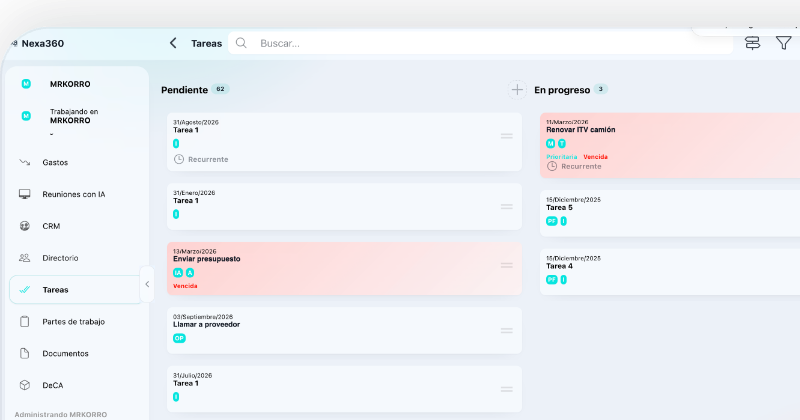Click the PF badge on Tarea 5
Image resolution: width=800 pixels, height=420 pixels.
(552, 221)
